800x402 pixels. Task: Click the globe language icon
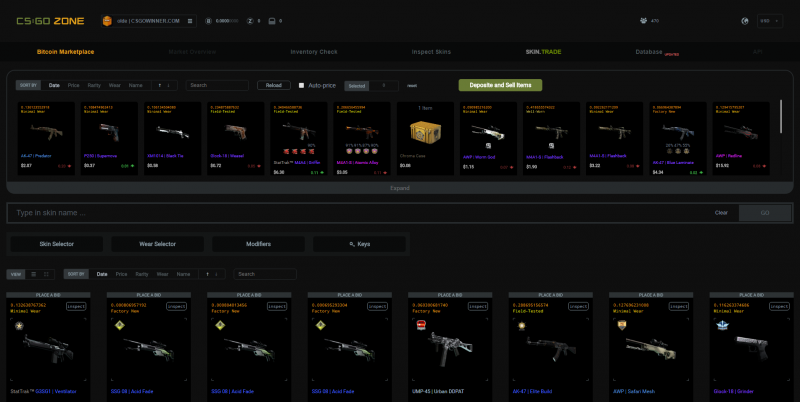745,21
